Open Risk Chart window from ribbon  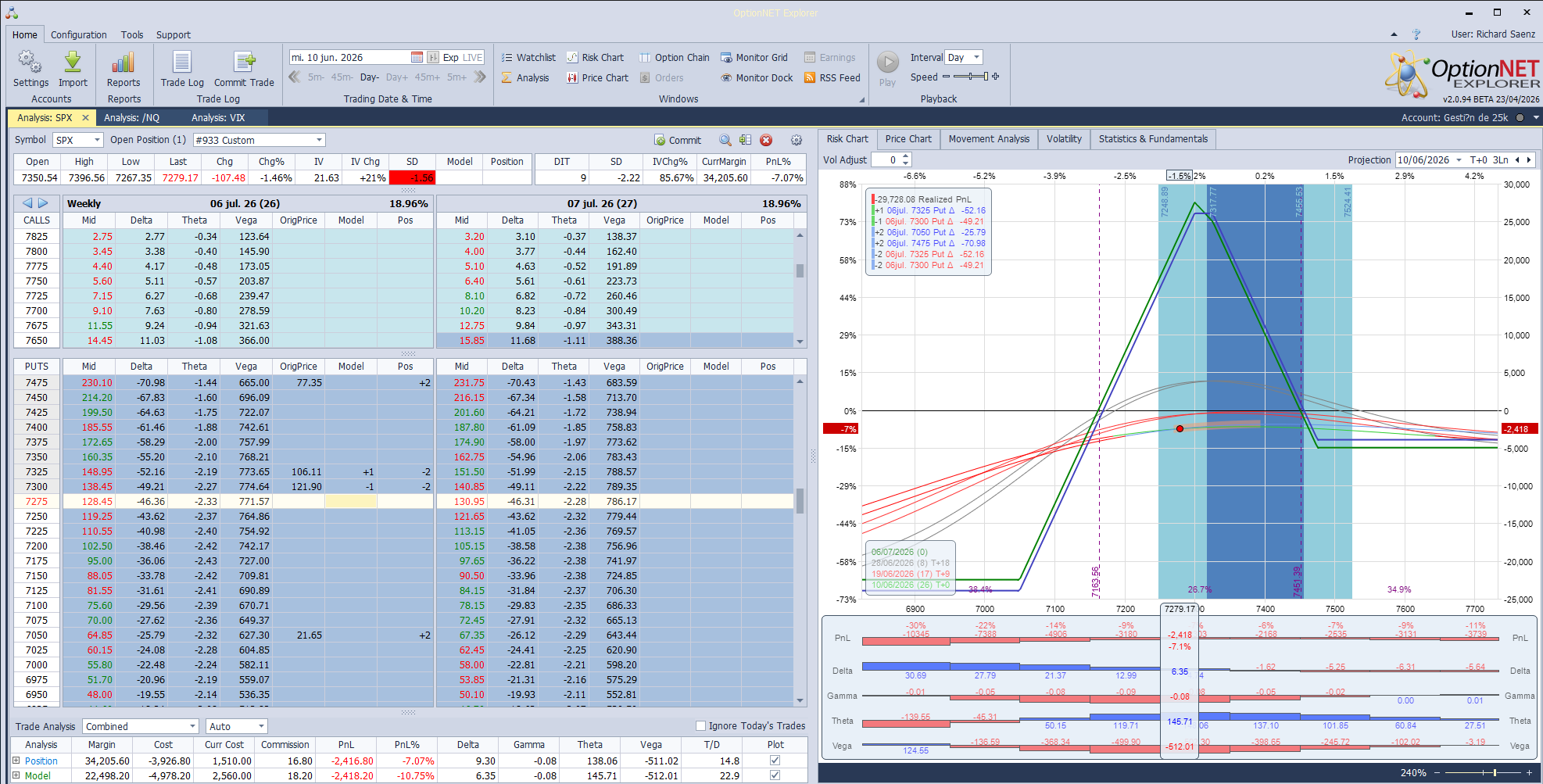point(595,57)
